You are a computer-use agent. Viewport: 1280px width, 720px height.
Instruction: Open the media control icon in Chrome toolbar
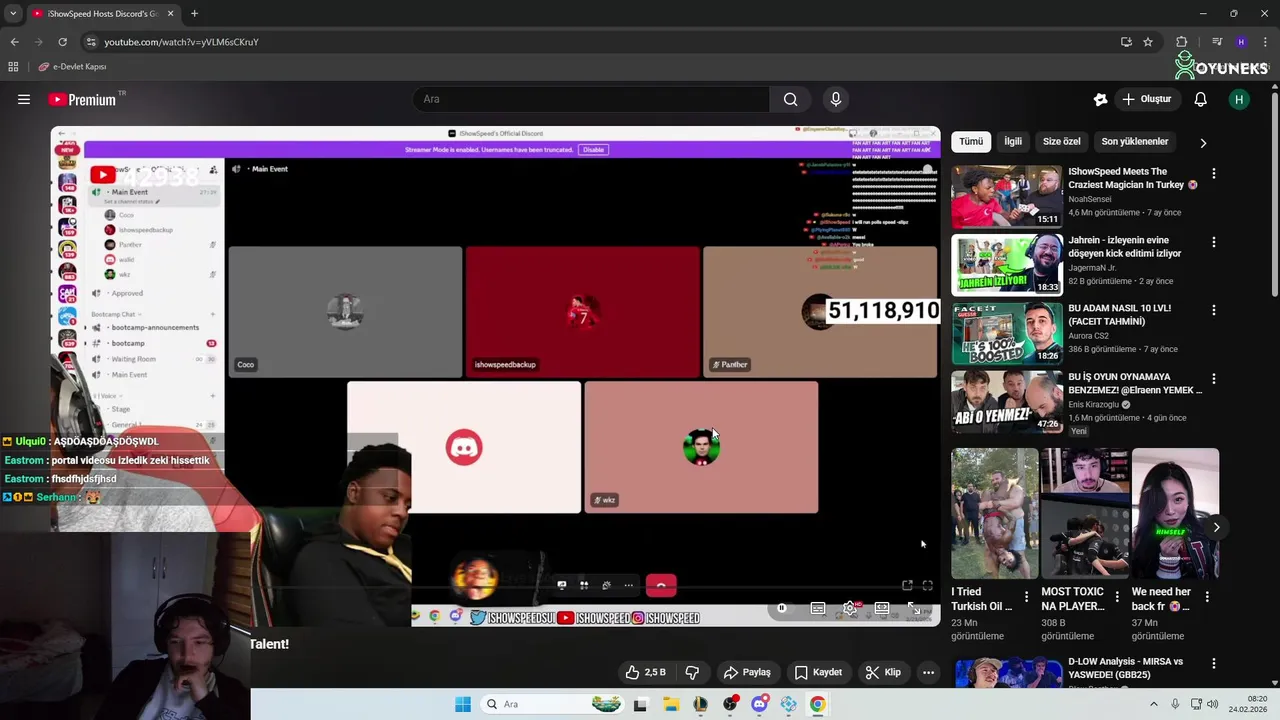pos(1217,42)
